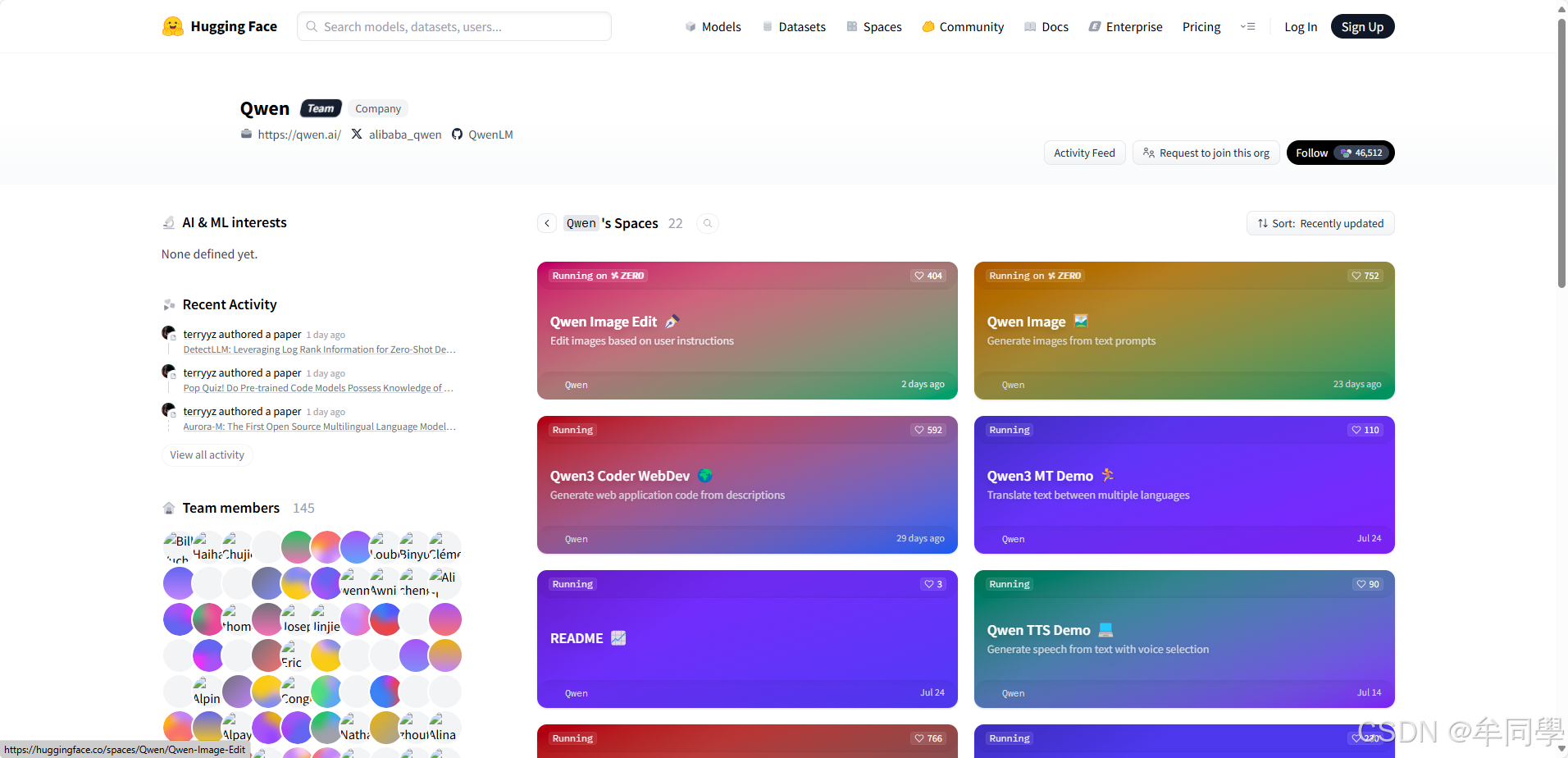Open the Models nav item
1568x758 pixels.
713,27
